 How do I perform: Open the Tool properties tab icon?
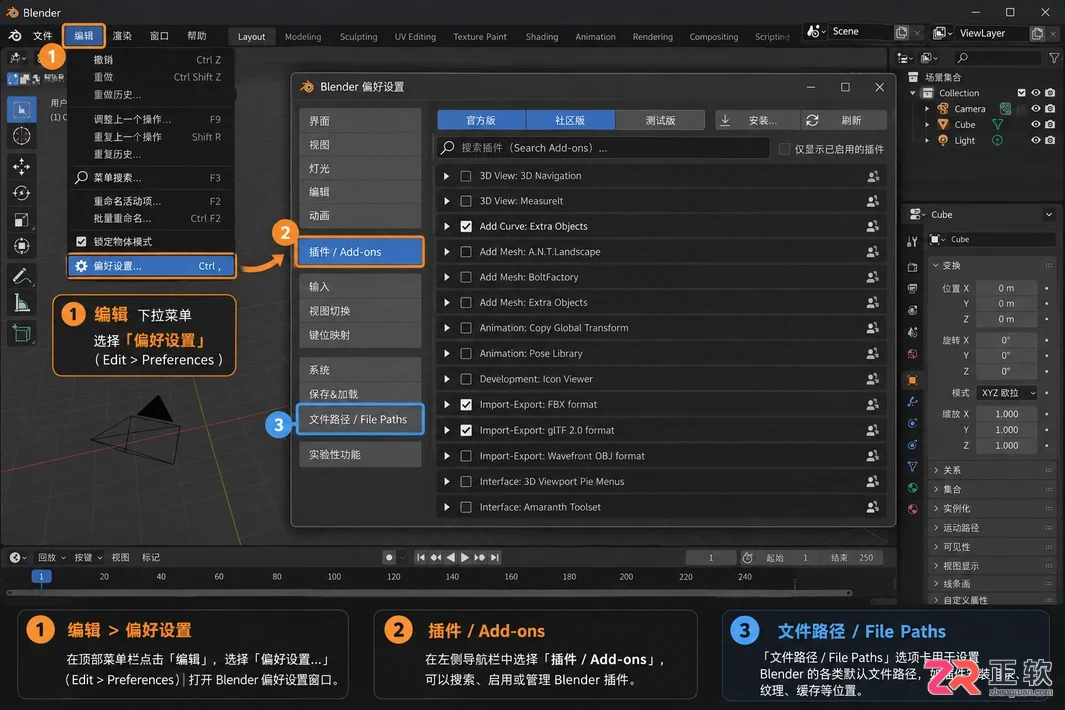[x=912, y=241]
